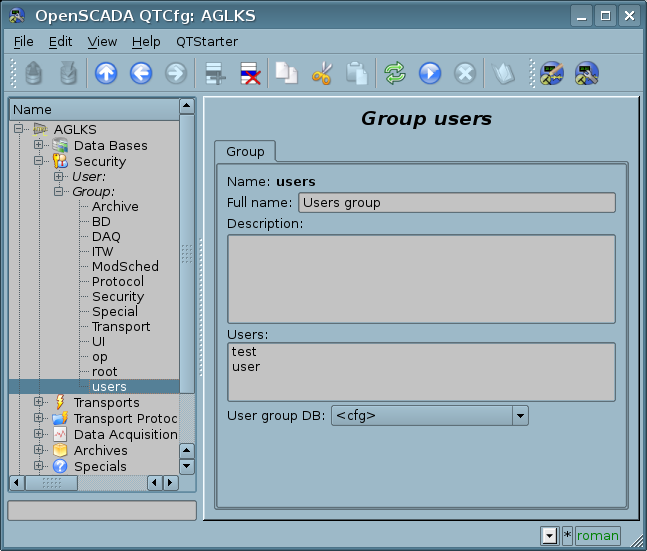Image resolution: width=647 pixels, height=551 pixels.
Task: Collapse the Security tree node
Action: point(38,161)
